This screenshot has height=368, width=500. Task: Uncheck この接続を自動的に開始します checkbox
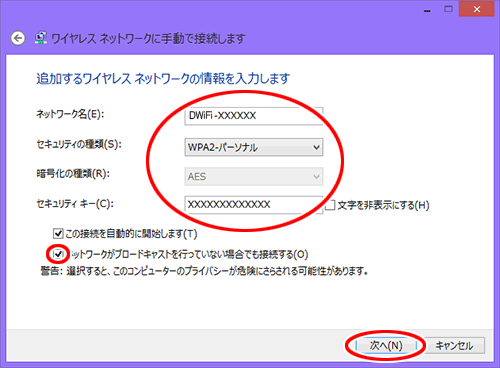[x=58, y=234]
